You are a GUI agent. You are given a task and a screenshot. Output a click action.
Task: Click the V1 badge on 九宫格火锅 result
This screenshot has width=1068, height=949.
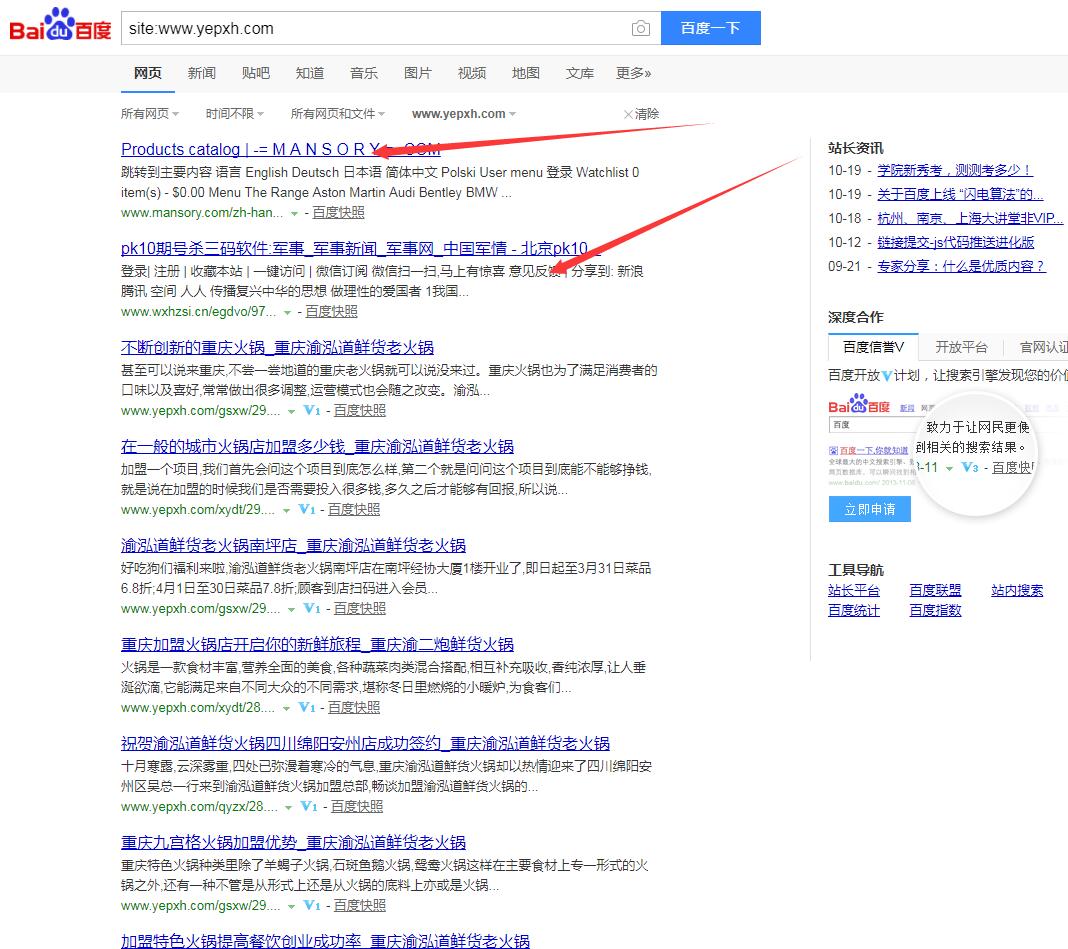[311, 905]
